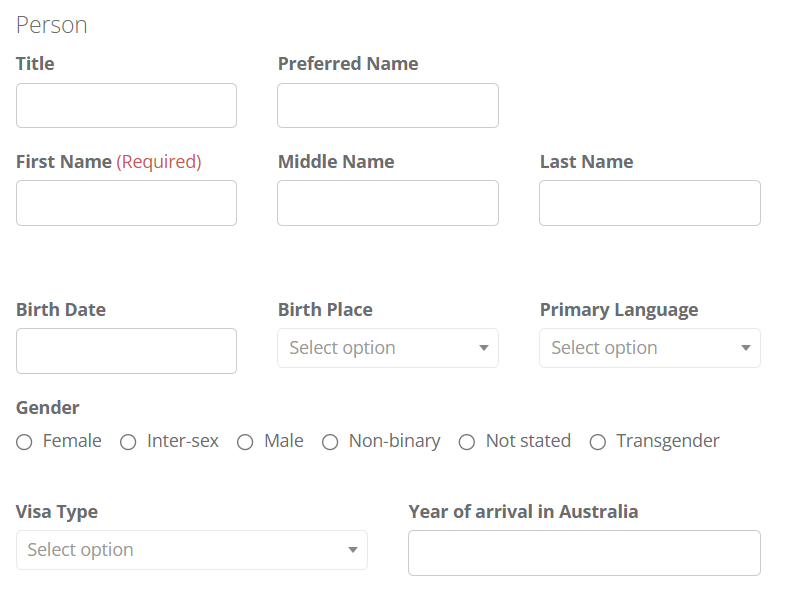Click the First Name (Required) label
This screenshot has height=594, width=808.
click(x=109, y=162)
